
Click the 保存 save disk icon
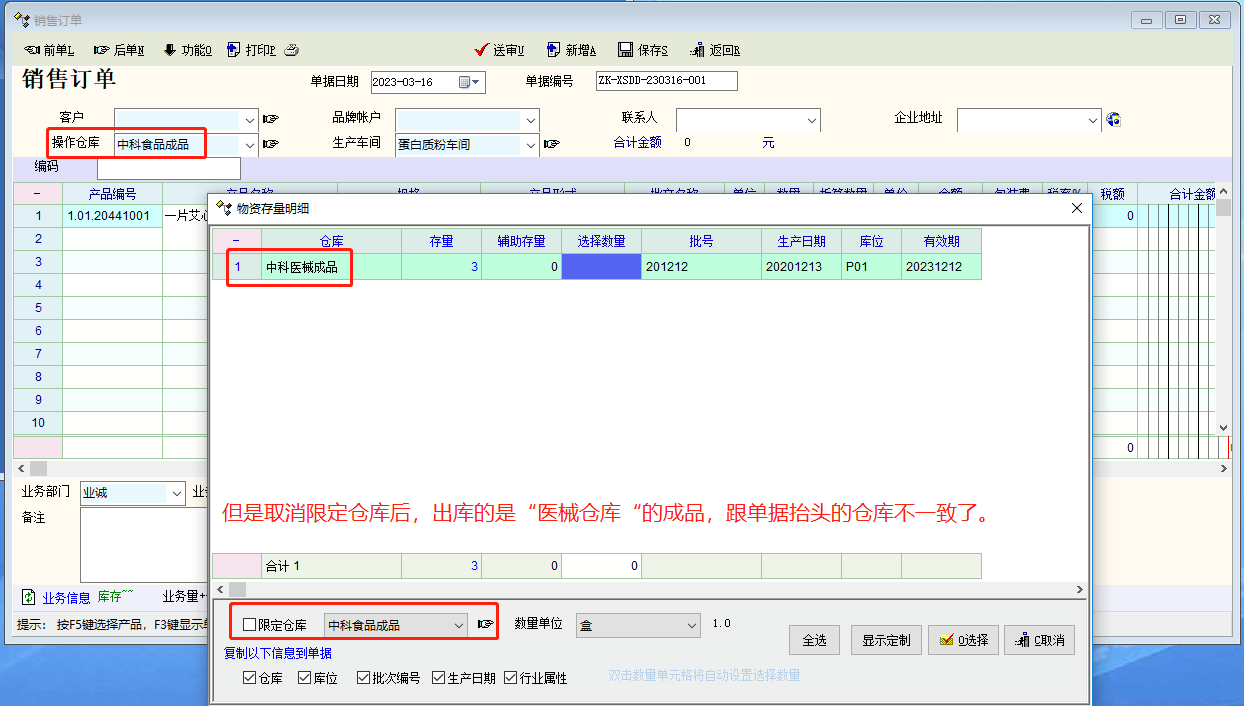pyautogui.click(x=626, y=50)
